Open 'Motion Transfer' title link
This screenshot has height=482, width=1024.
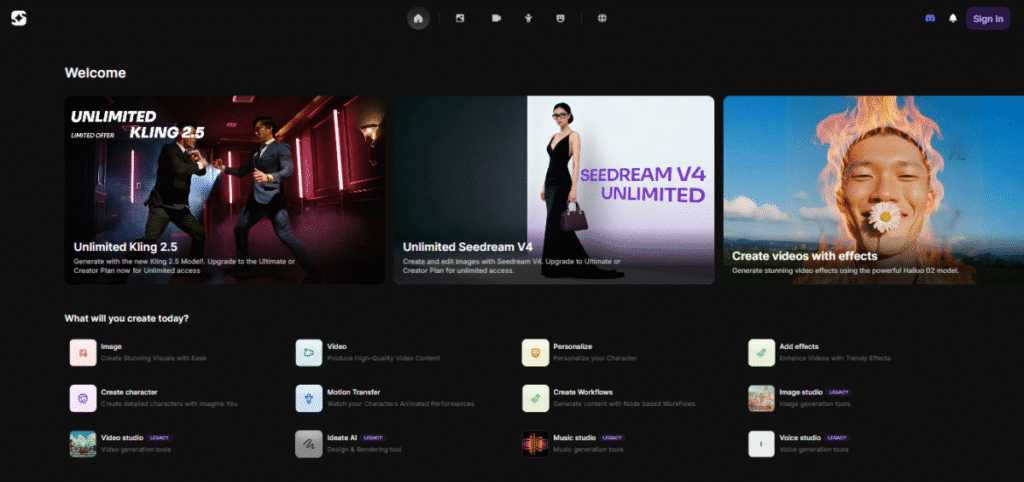353,393
